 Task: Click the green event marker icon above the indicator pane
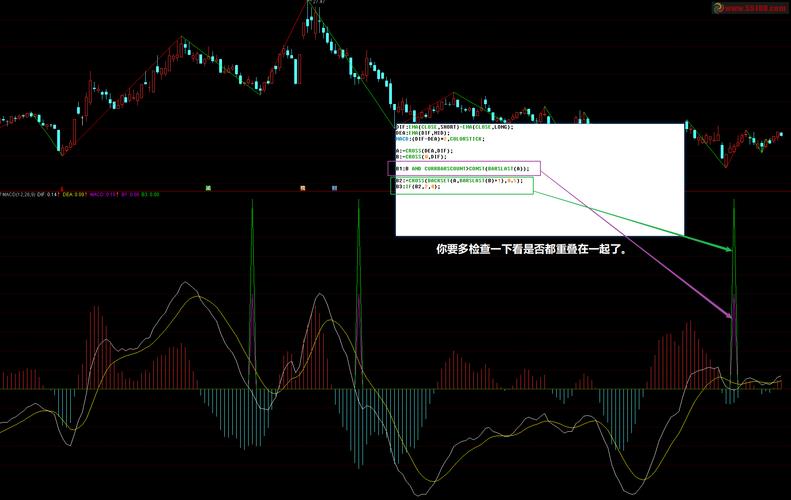point(208,188)
